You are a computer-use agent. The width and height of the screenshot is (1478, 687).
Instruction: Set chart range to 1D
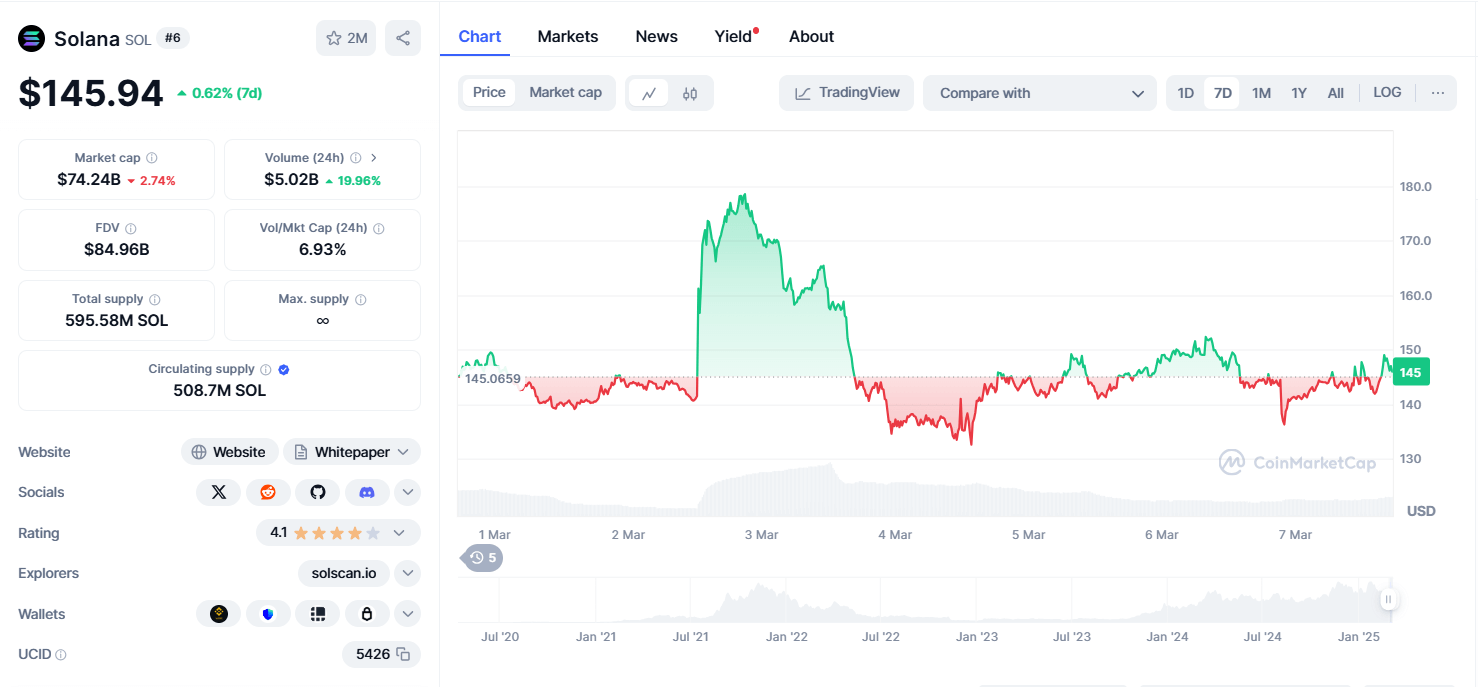pyautogui.click(x=1186, y=93)
